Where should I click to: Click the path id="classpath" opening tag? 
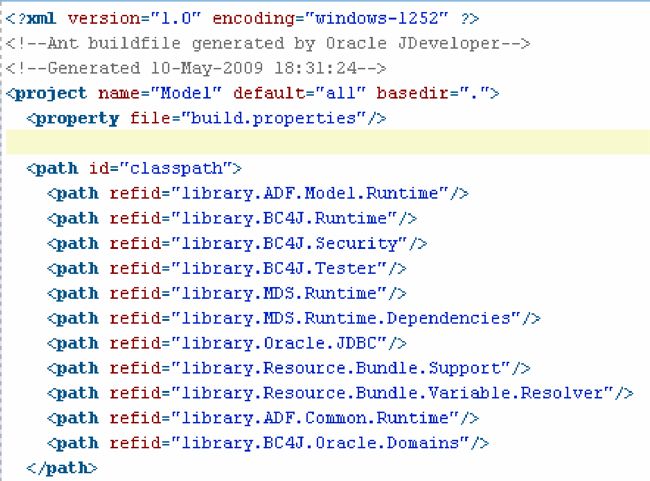(x=134, y=169)
